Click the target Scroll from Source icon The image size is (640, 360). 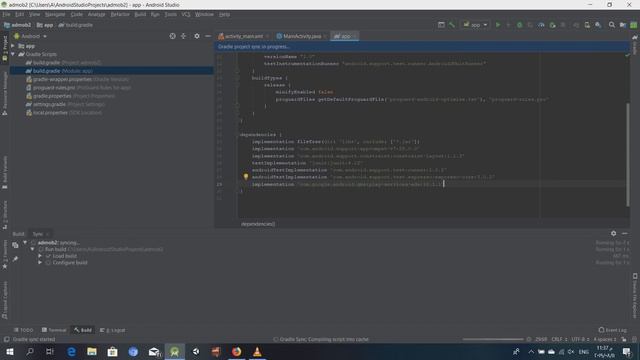point(172,36)
